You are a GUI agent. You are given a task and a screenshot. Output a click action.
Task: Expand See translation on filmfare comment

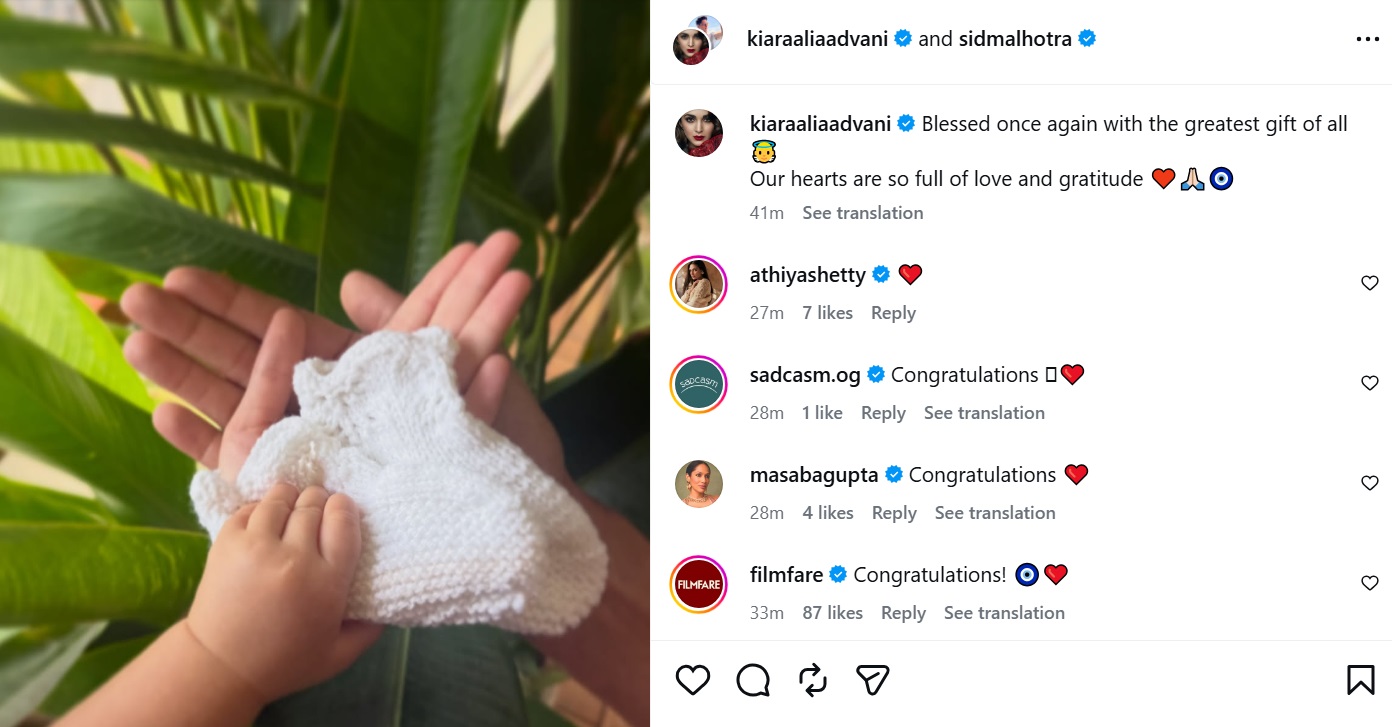point(1004,613)
